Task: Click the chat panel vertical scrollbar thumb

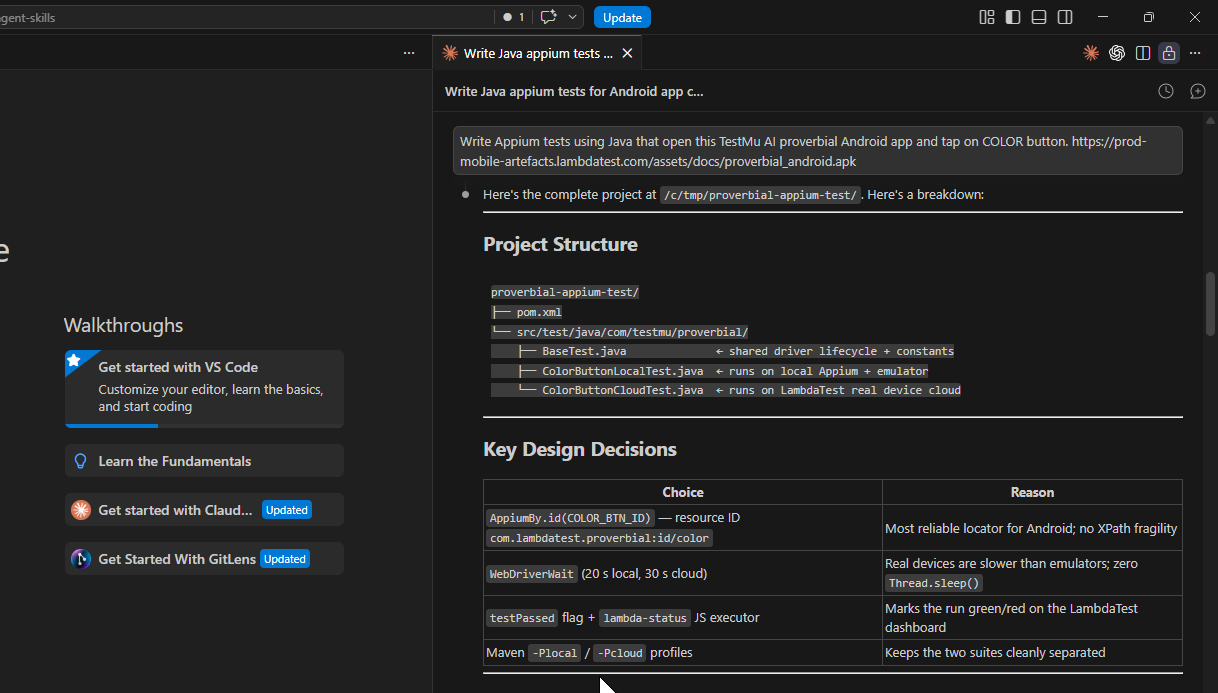Action: pyautogui.click(x=1211, y=304)
